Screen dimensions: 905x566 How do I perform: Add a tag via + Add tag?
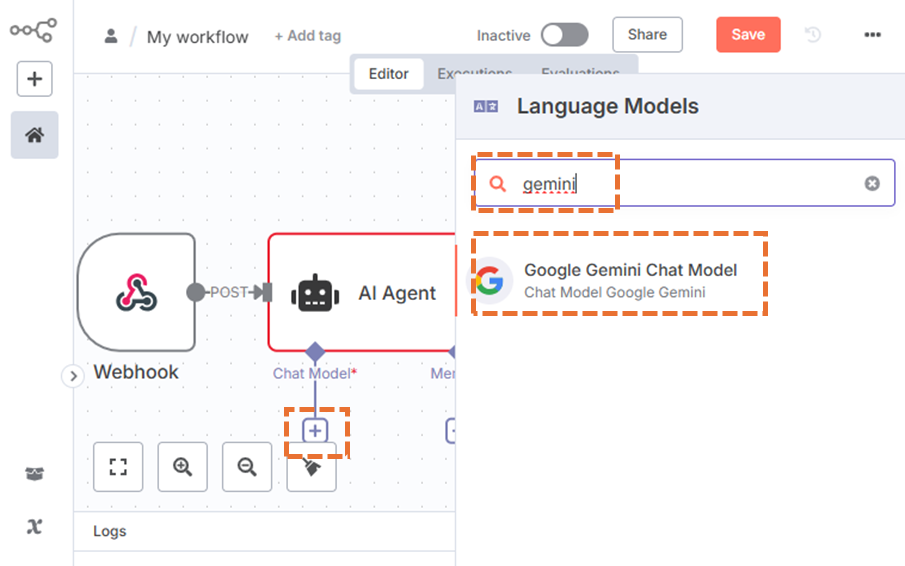(x=308, y=36)
